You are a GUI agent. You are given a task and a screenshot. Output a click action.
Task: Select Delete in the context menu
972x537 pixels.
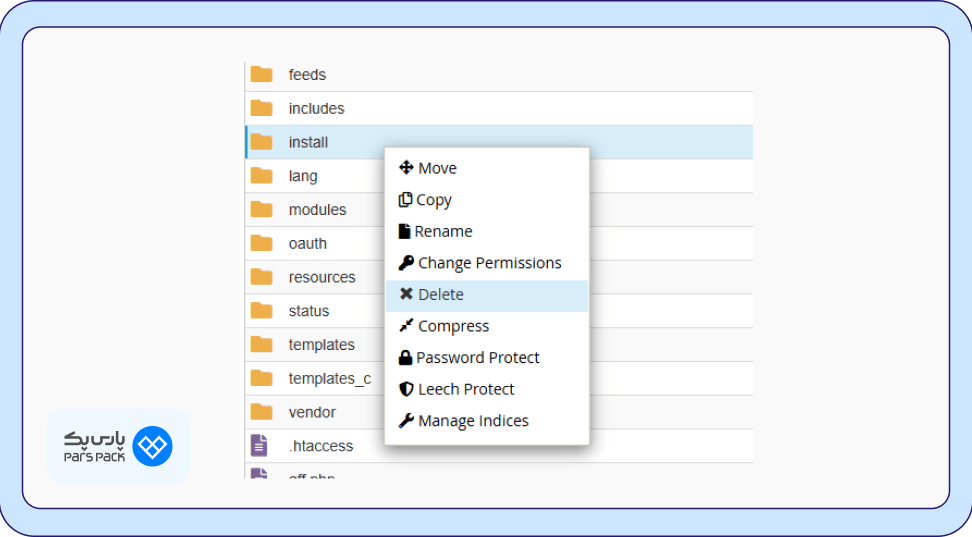click(x=441, y=294)
